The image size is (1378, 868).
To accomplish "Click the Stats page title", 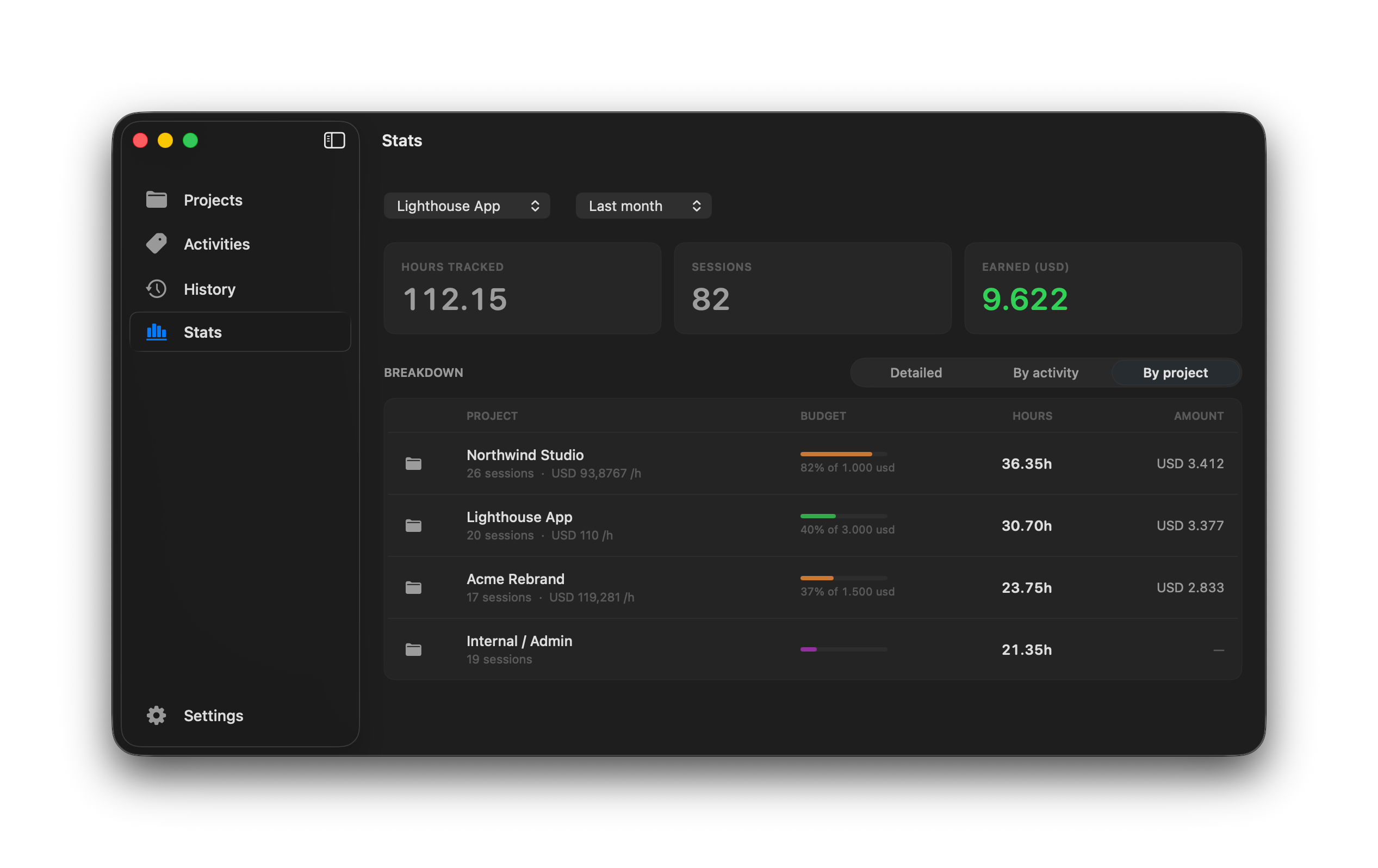I will [402, 140].
